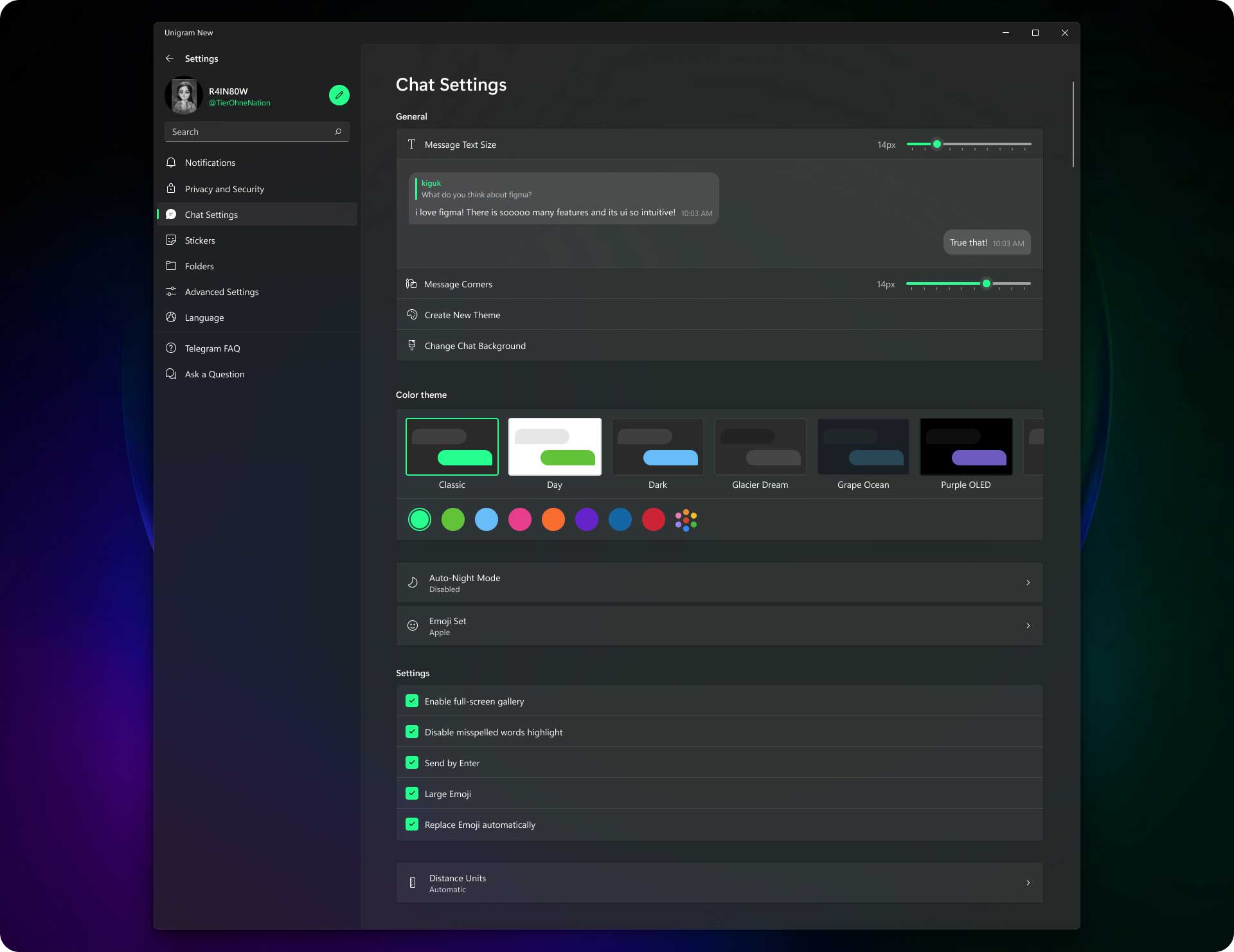Toggle Replace Emoji automatically checkbox
Viewport: 1234px width, 952px height.
(x=412, y=824)
